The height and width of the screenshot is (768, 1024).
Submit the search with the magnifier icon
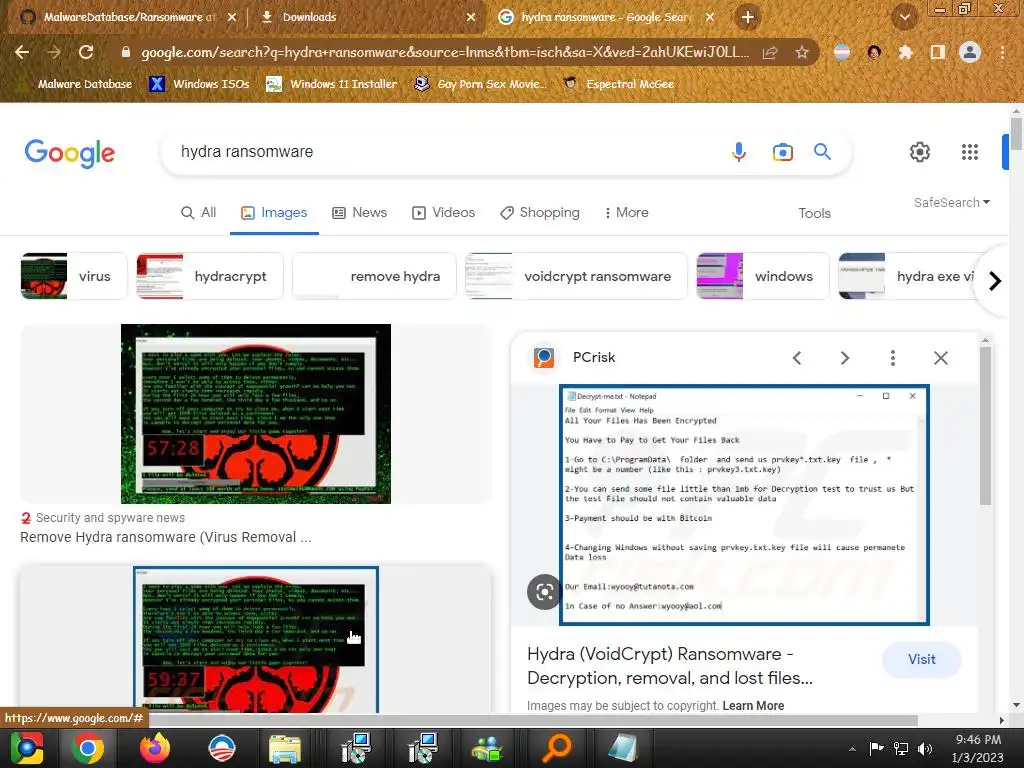click(x=822, y=152)
